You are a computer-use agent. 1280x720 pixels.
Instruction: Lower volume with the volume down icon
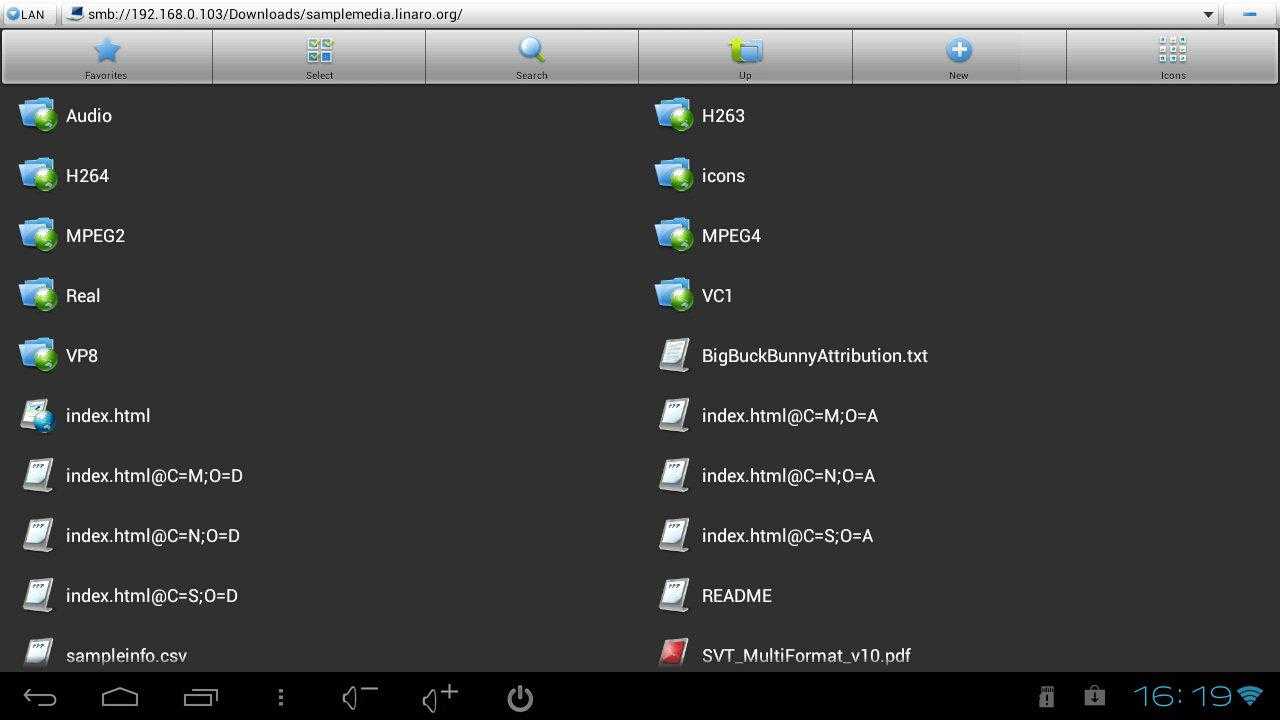click(359, 697)
